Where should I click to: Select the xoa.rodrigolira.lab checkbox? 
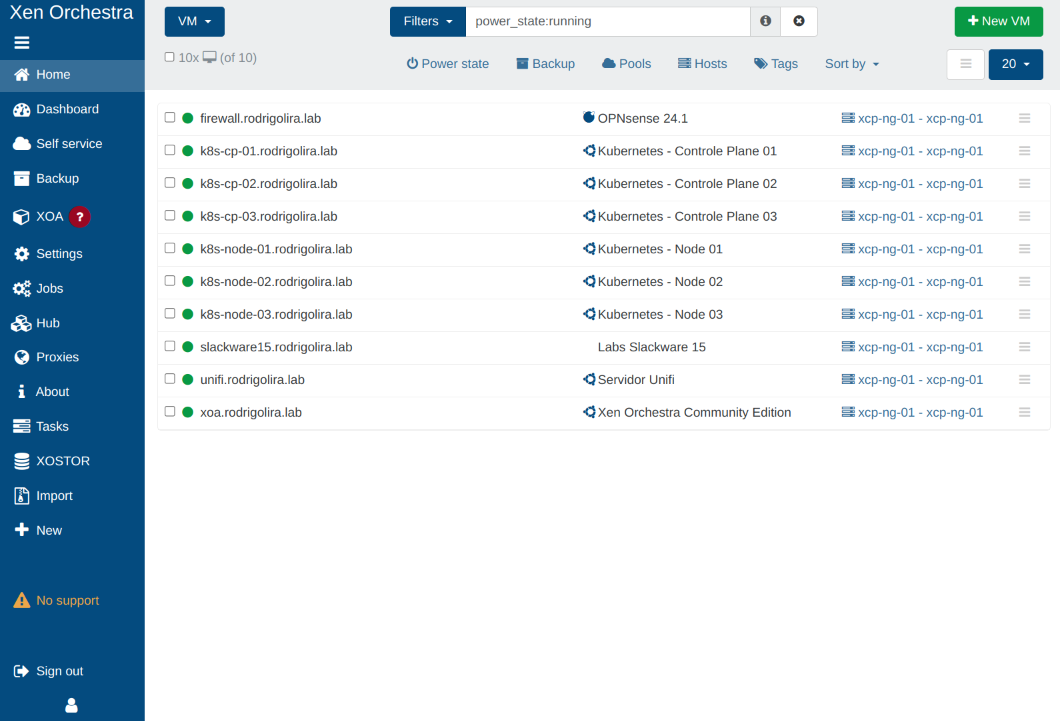tap(170, 411)
